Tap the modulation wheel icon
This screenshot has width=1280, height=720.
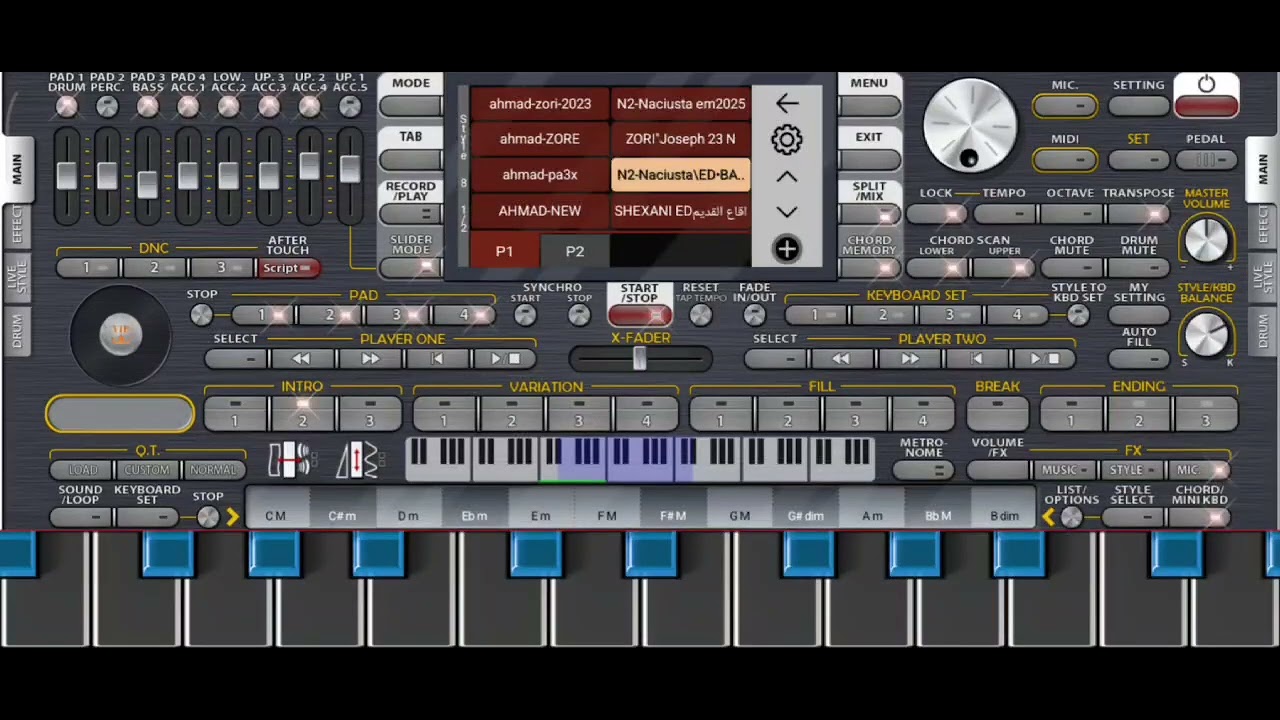tap(358, 459)
